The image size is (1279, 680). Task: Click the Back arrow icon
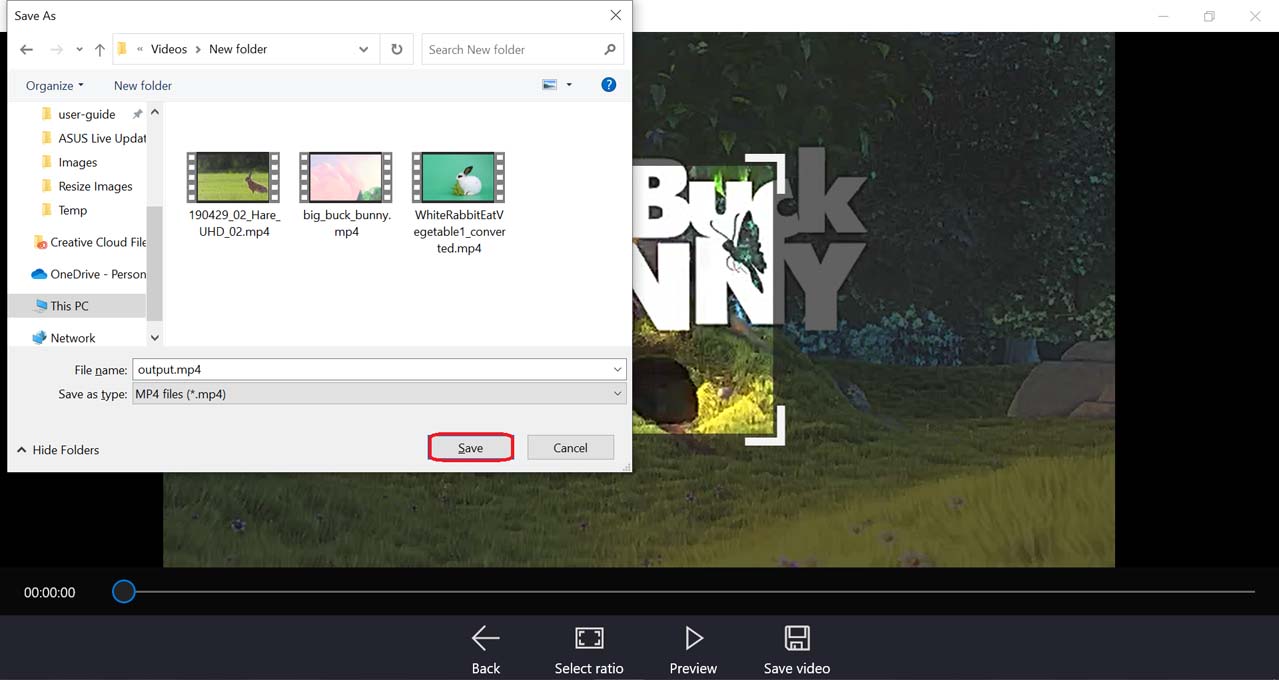point(485,638)
